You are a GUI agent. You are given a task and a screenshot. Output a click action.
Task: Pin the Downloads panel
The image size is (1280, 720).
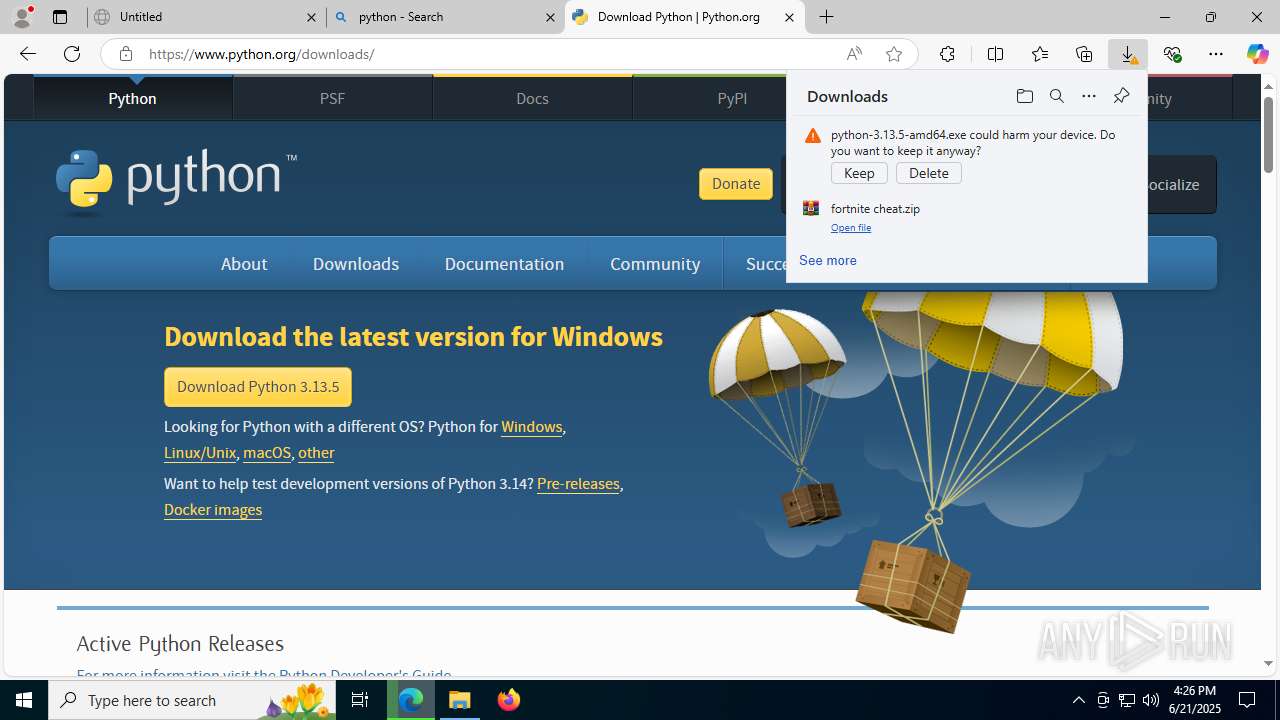(1121, 96)
